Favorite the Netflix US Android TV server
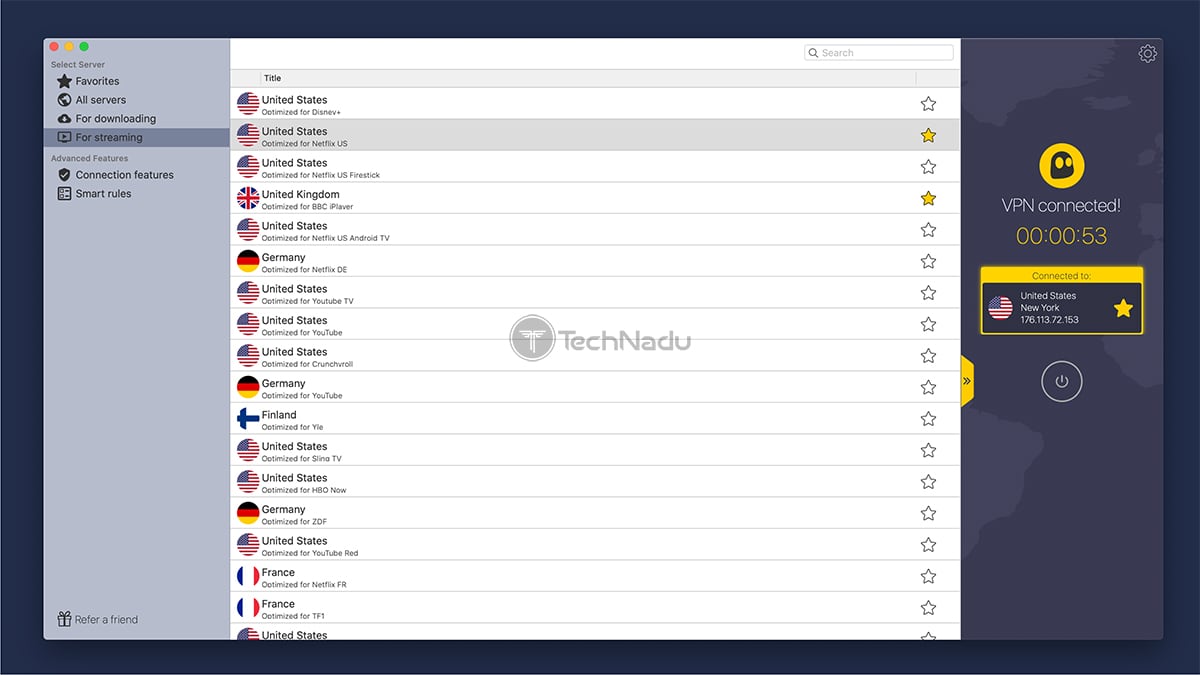 [928, 230]
